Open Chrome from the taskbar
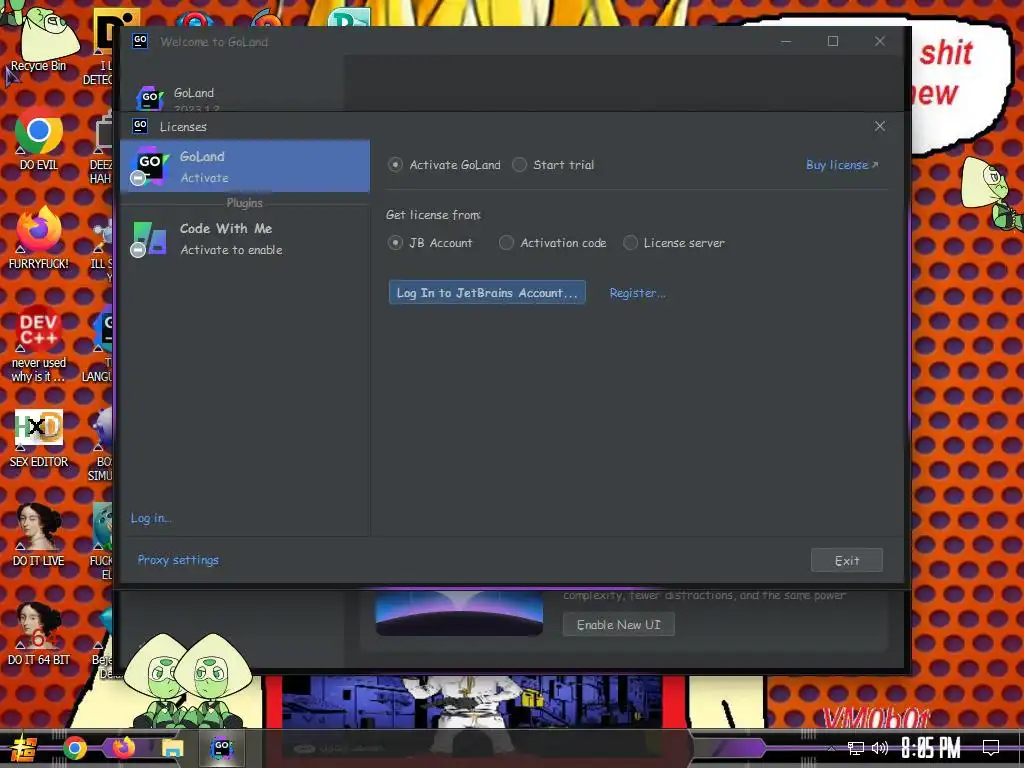The width and height of the screenshot is (1024, 768). pyautogui.click(x=75, y=748)
